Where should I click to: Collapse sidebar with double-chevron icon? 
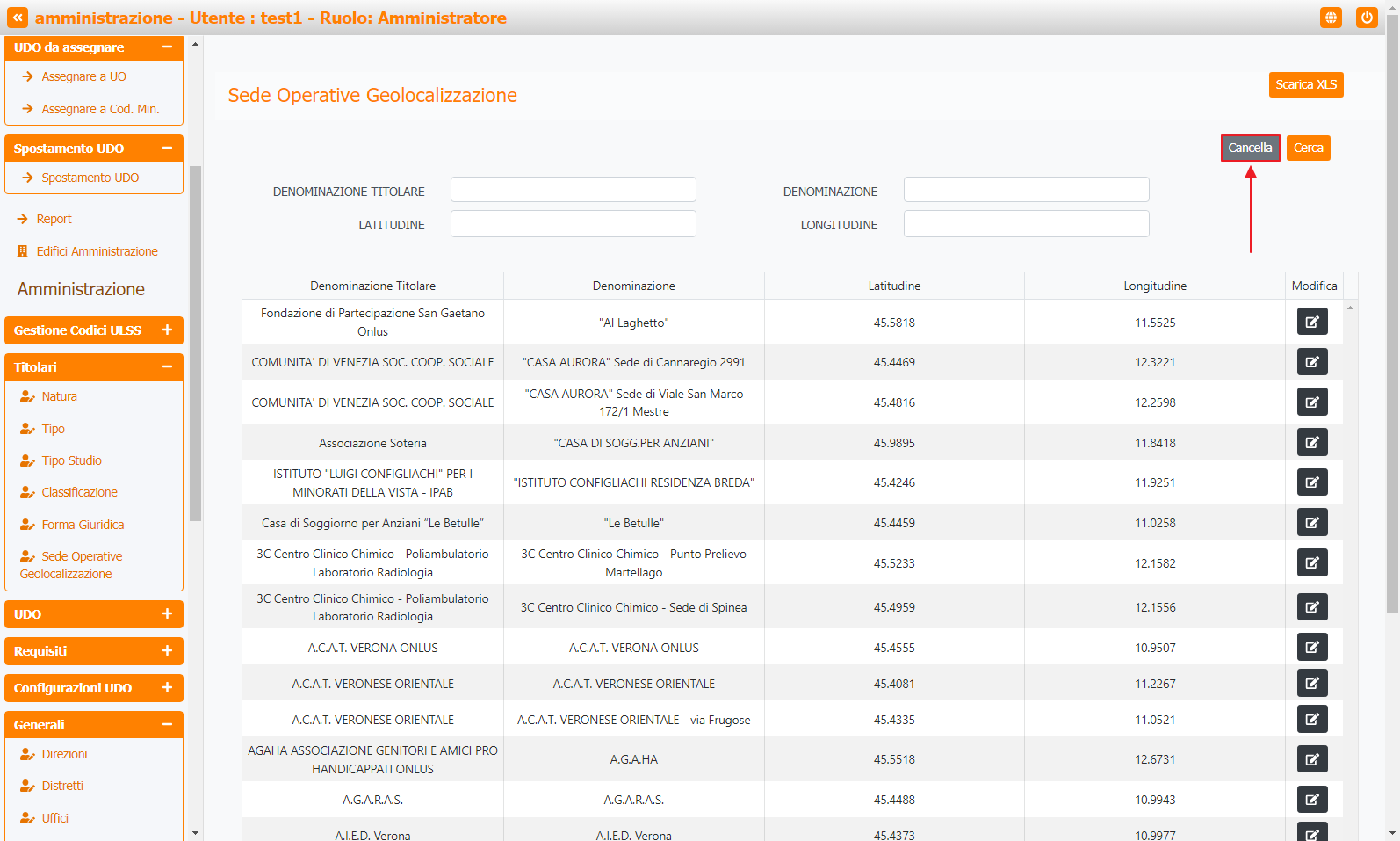(x=18, y=18)
